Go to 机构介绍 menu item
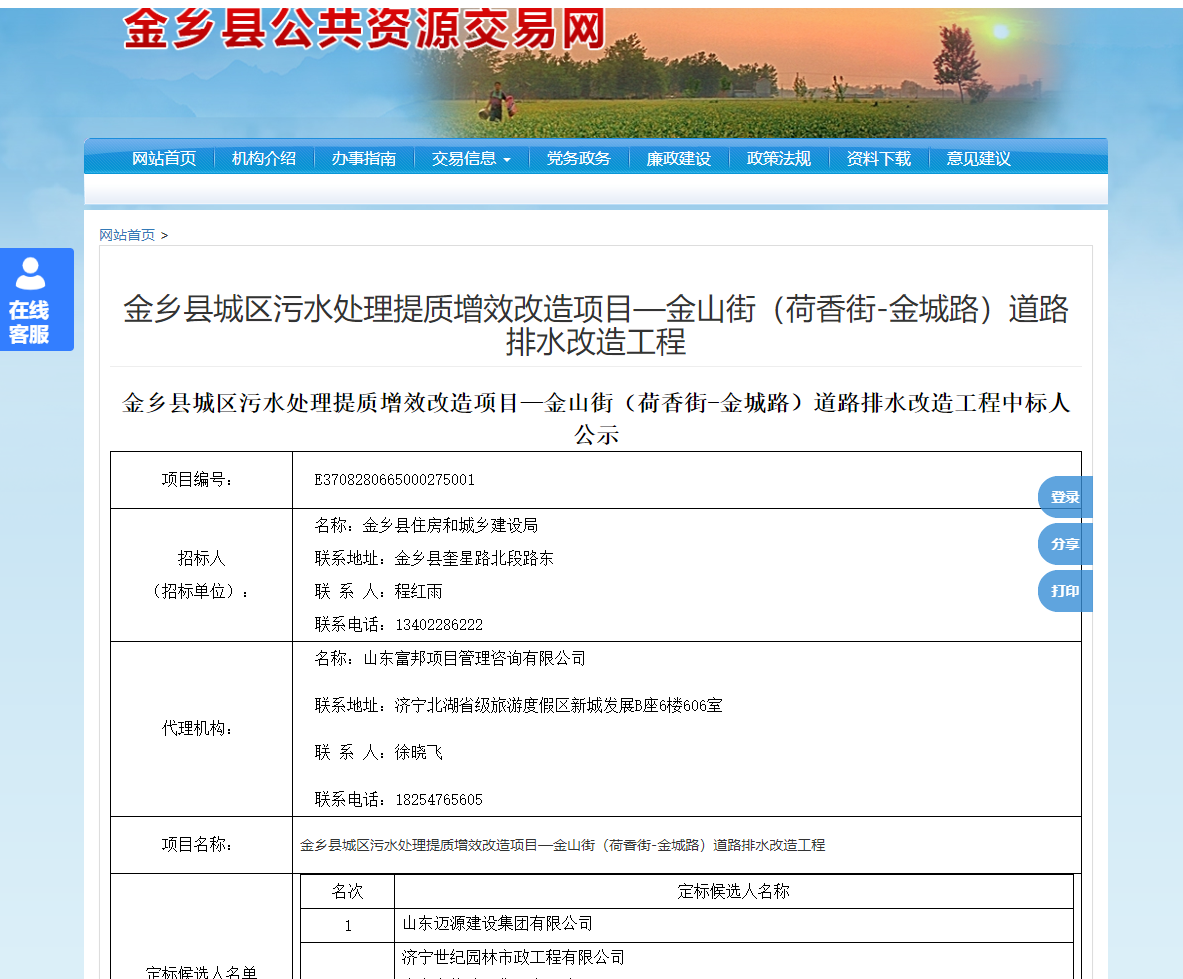This screenshot has height=979, width=1183. tap(264, 158)
